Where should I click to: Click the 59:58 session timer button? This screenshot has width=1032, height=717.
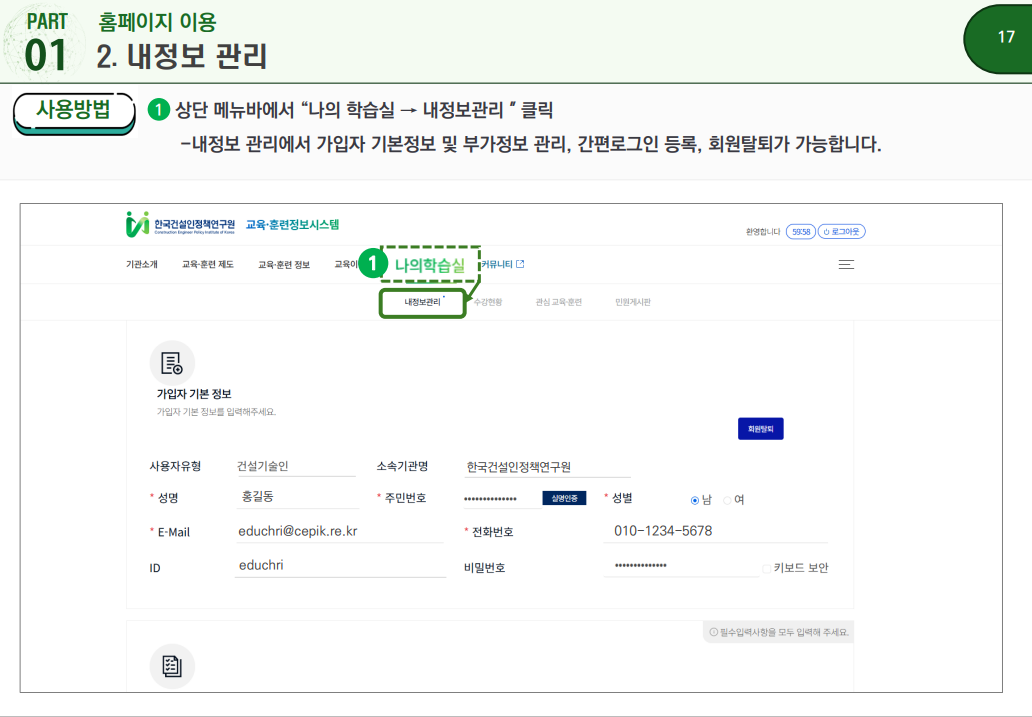[801, 232]
